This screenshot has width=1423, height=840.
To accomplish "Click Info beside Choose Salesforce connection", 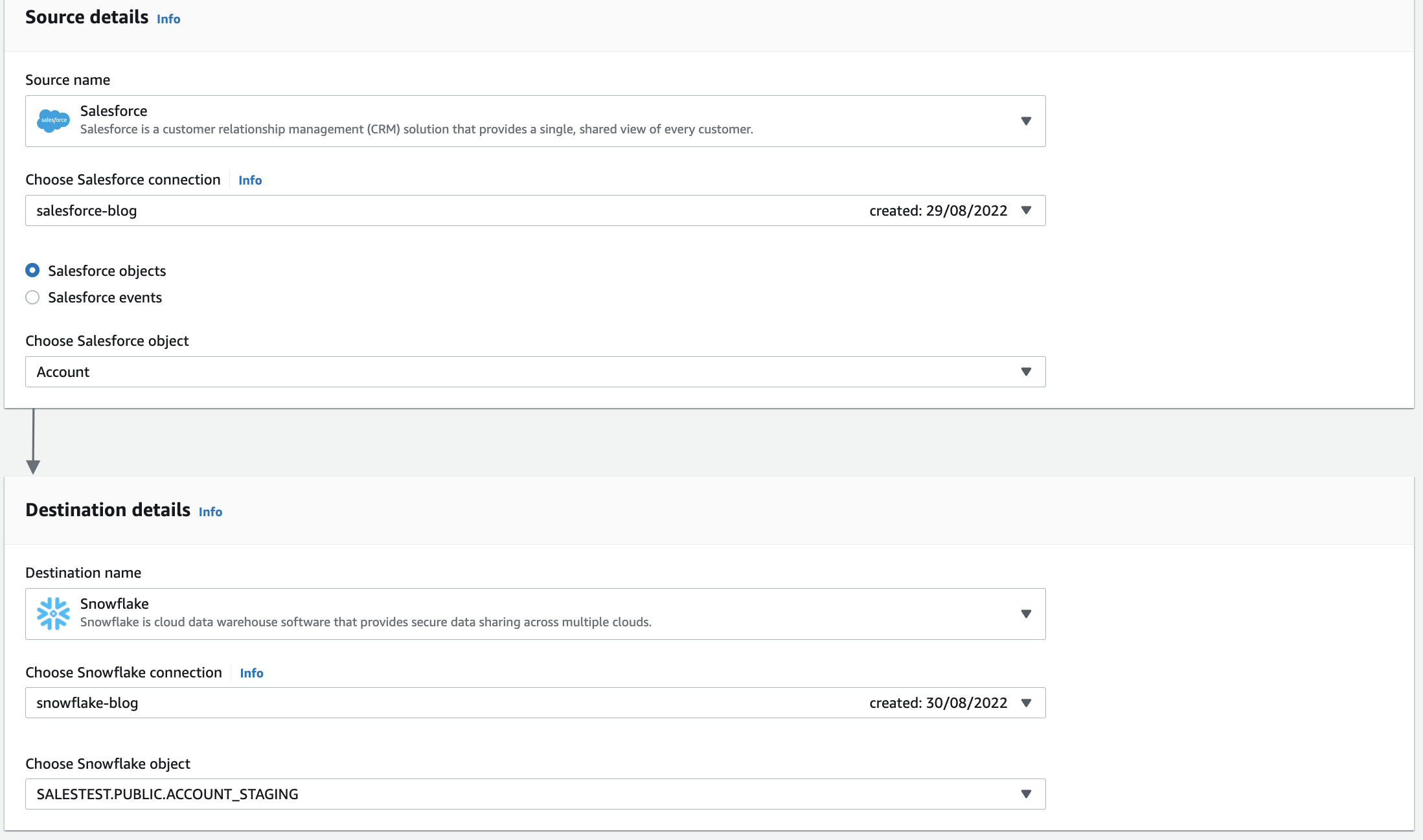I will [x=250, y=181].
